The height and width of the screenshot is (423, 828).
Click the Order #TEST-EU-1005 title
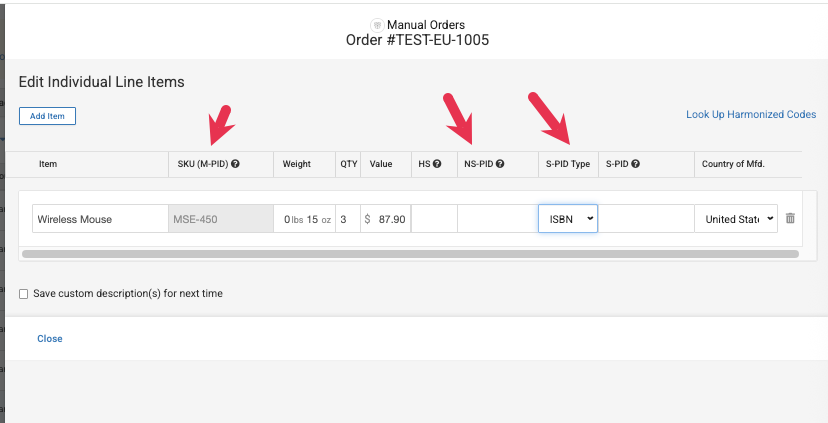pyautogui.click(x=417, y=40)
